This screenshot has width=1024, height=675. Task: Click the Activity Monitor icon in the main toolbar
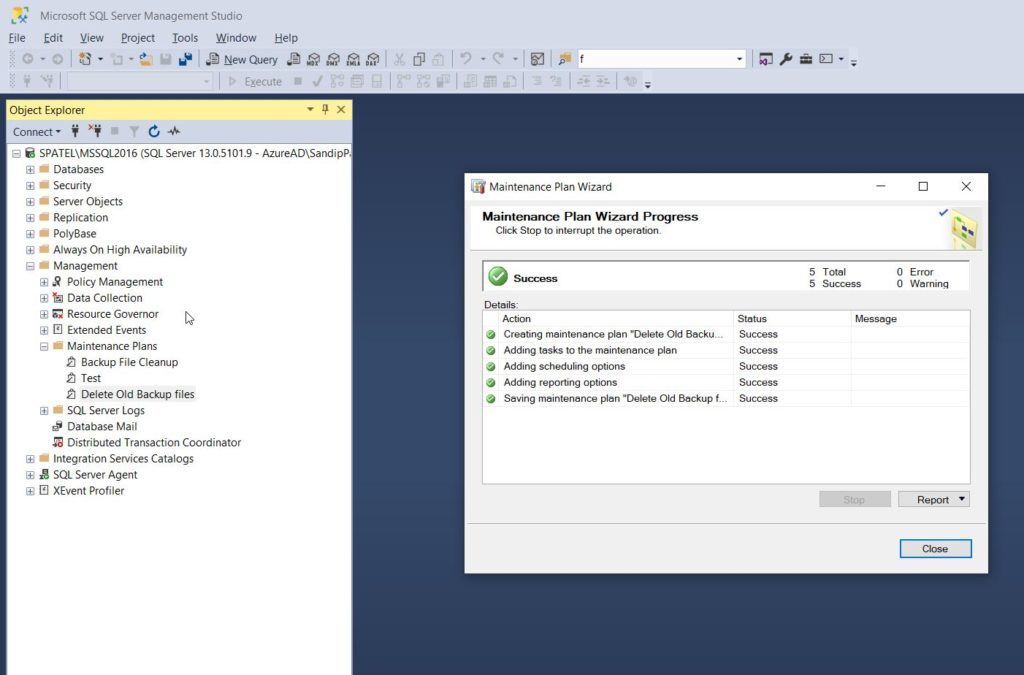537,59
